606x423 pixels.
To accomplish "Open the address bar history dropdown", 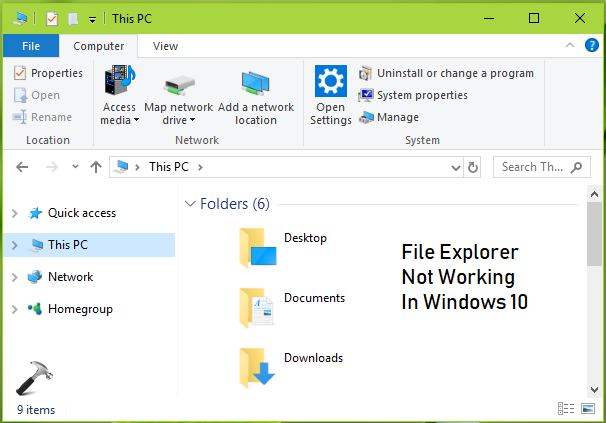I will tap(456, 167).
